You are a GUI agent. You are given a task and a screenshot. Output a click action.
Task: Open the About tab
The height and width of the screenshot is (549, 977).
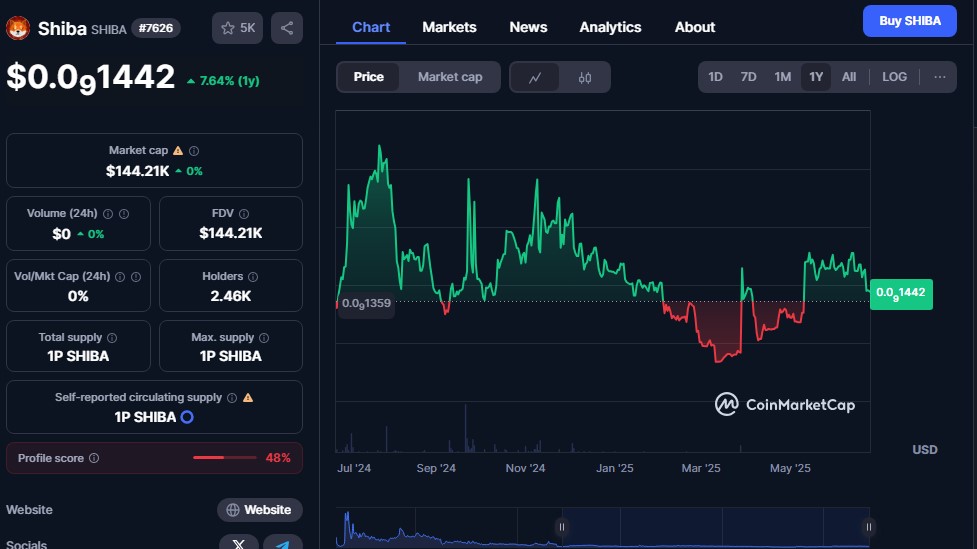click(695, 27)
